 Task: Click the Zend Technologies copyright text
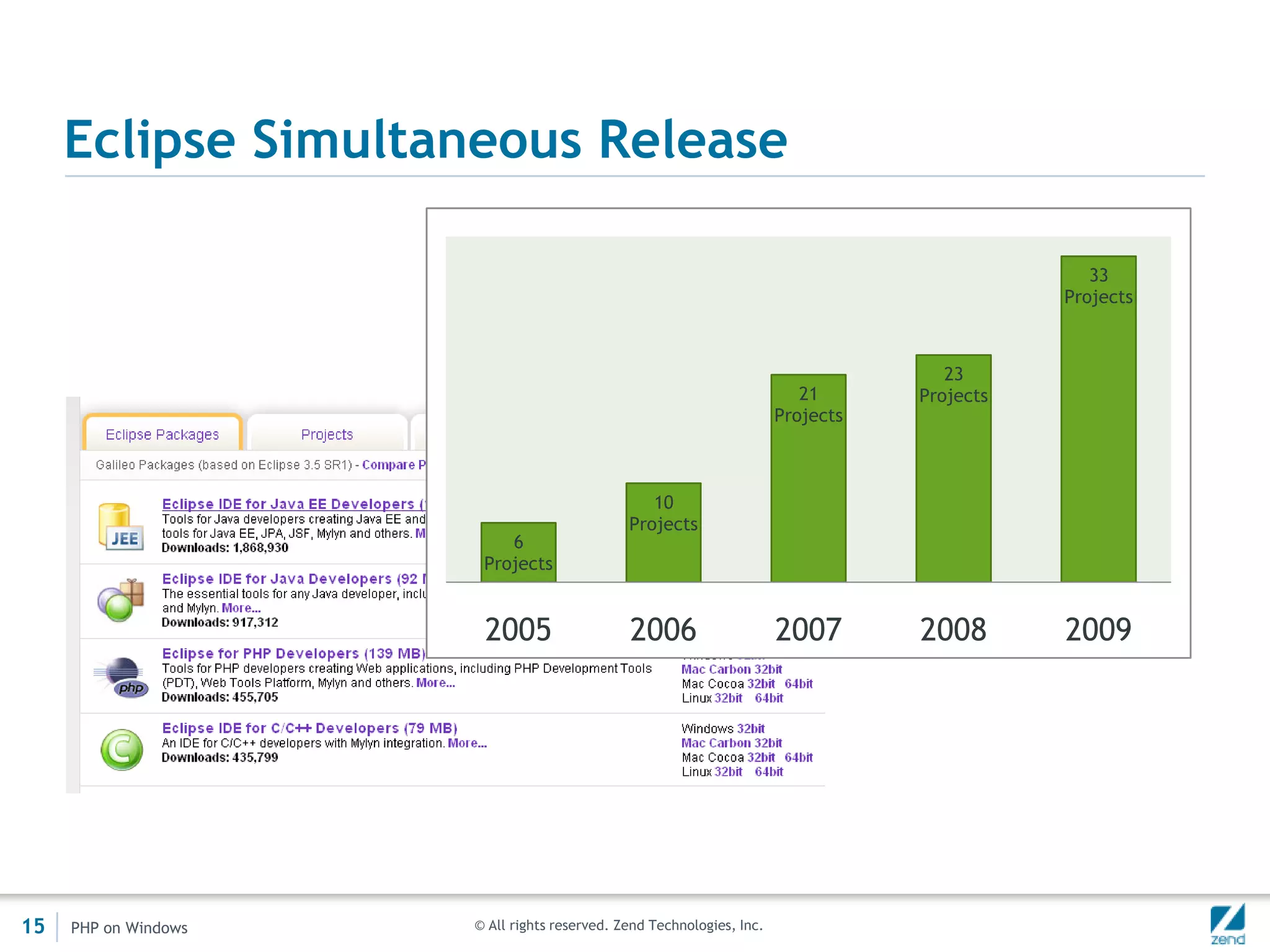tap(618, 925)
